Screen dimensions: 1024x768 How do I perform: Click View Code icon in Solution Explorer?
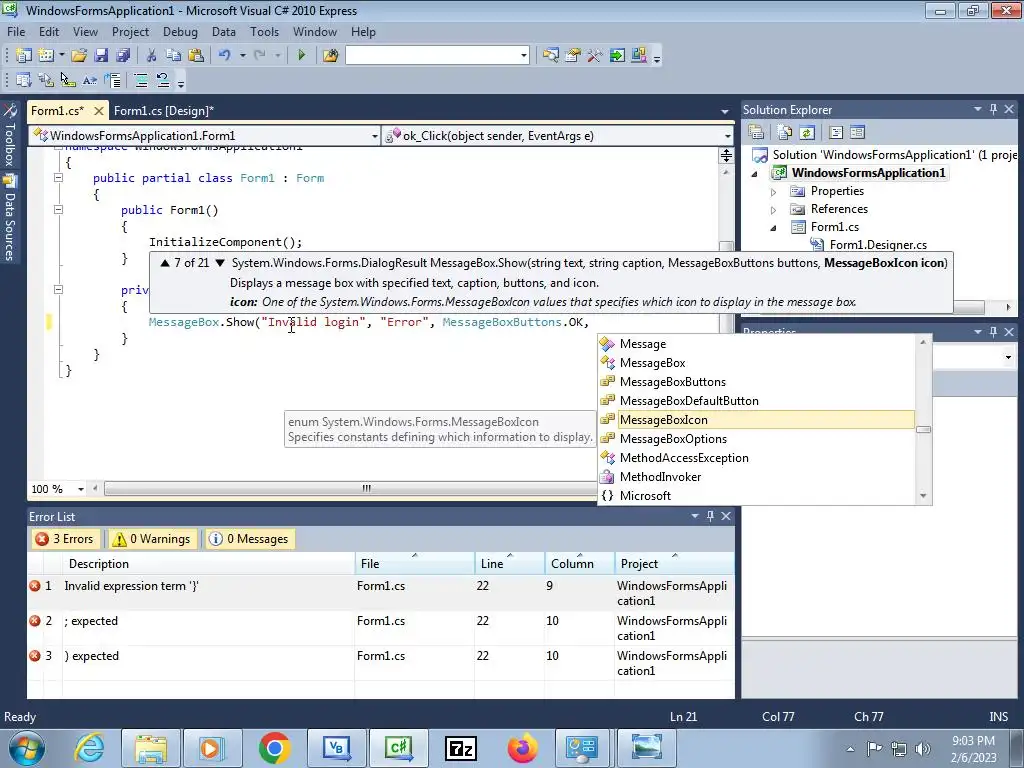coord(836,133)
